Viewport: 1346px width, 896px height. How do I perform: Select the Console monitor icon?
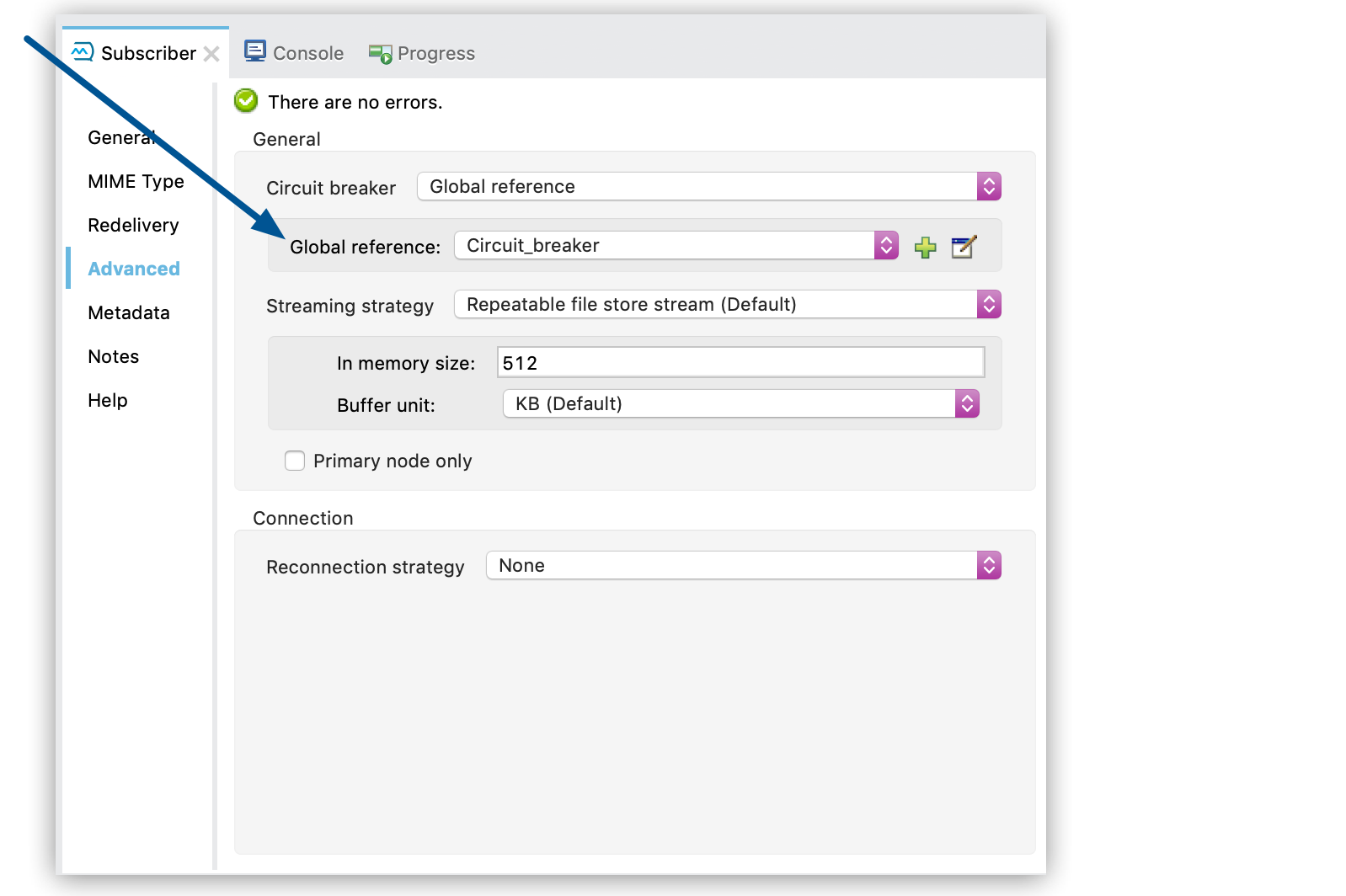[254, 51]
